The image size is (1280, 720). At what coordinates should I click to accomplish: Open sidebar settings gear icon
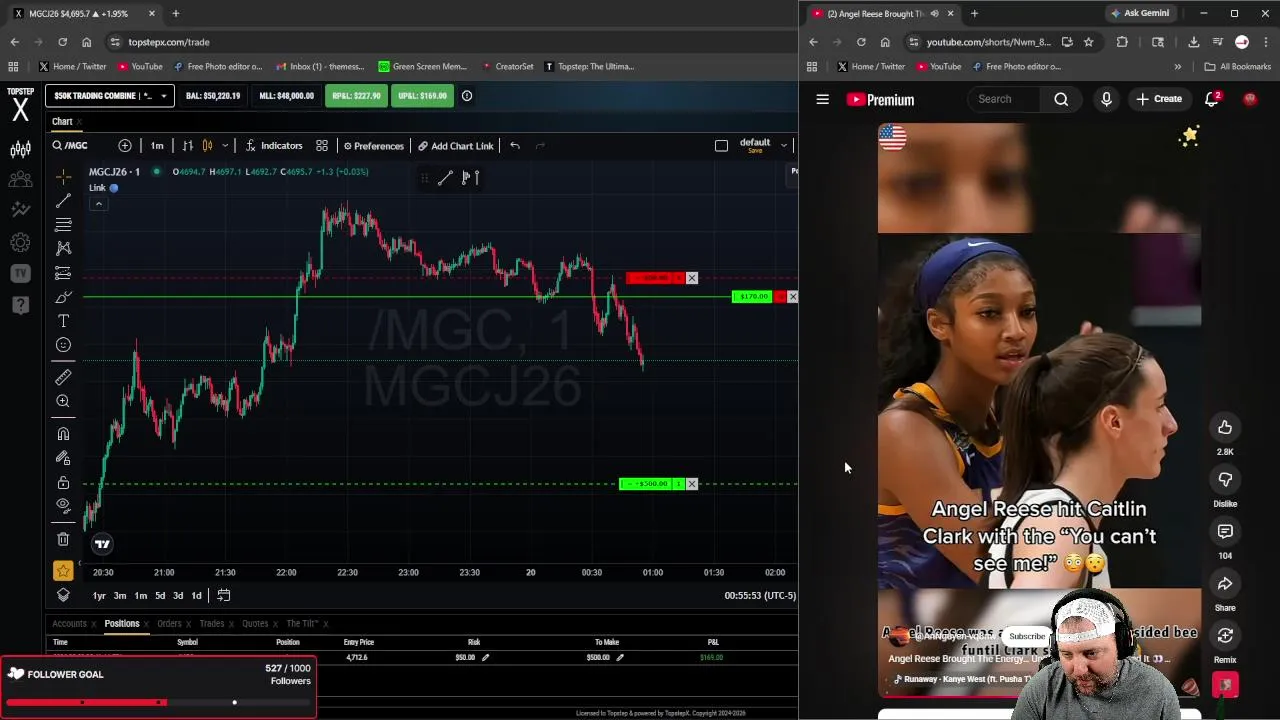(20, 242)
